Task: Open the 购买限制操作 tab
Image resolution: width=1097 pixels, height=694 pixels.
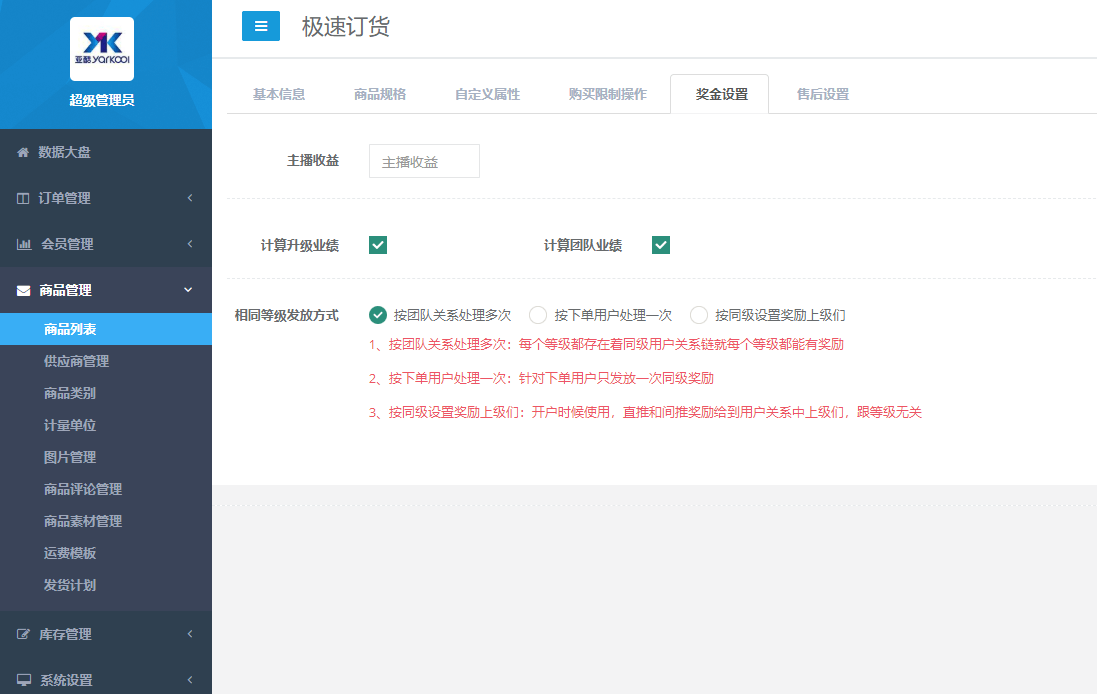Action: click(608, 94)
